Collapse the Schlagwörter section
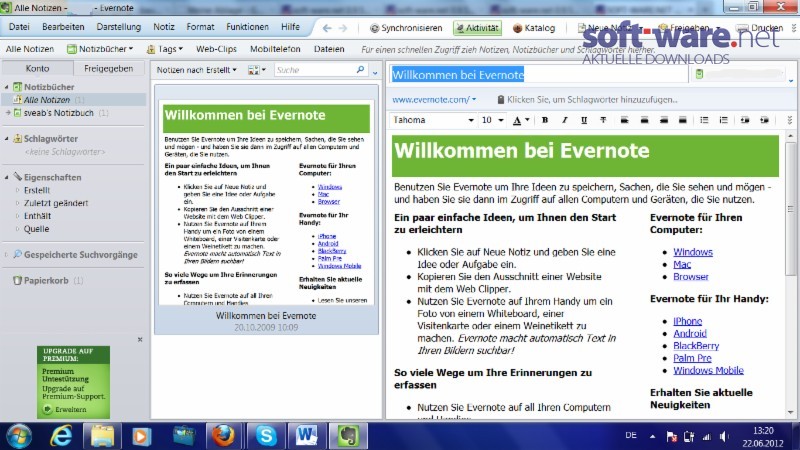The width and height of the screenshot is (800, 450). pyautogui.click(x=7, y=139)
